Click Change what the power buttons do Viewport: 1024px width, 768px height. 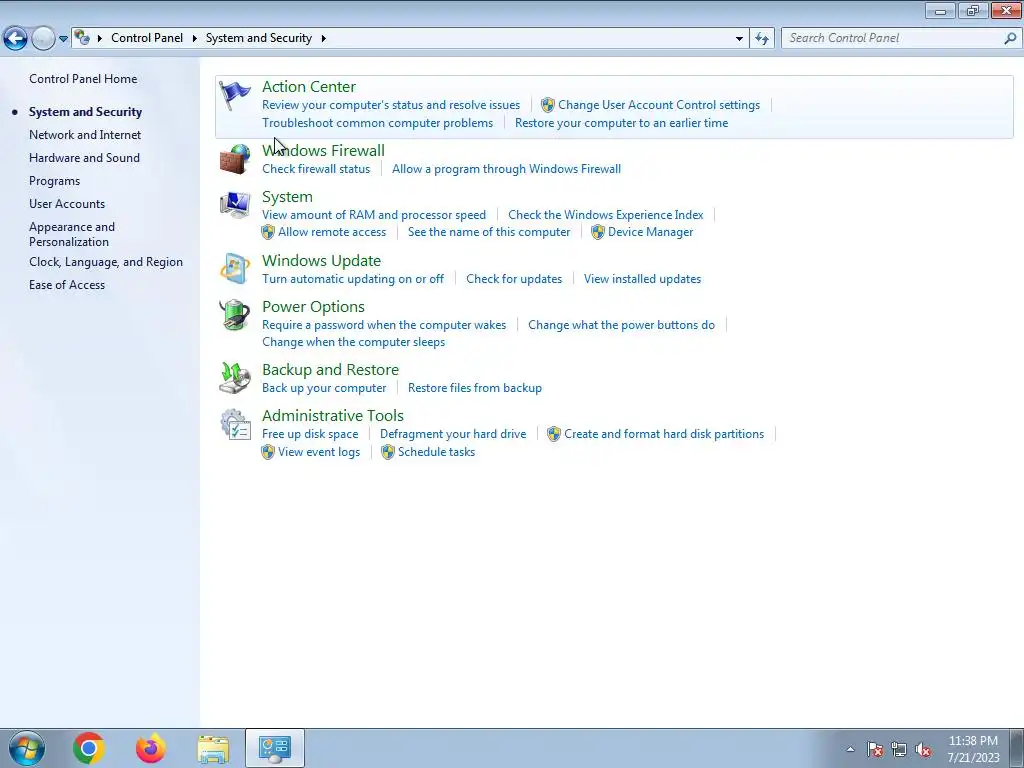[621, 325]
